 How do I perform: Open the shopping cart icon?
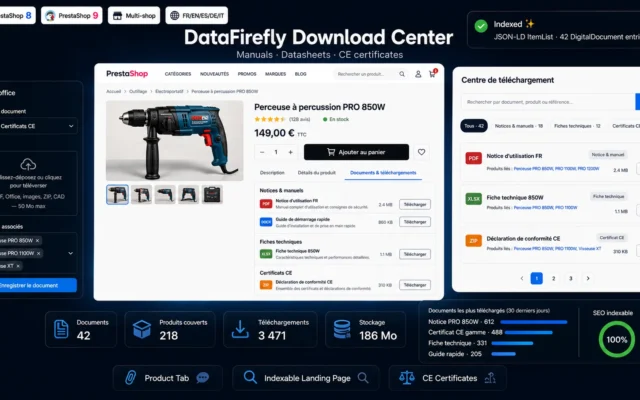(x=432, y=74)
